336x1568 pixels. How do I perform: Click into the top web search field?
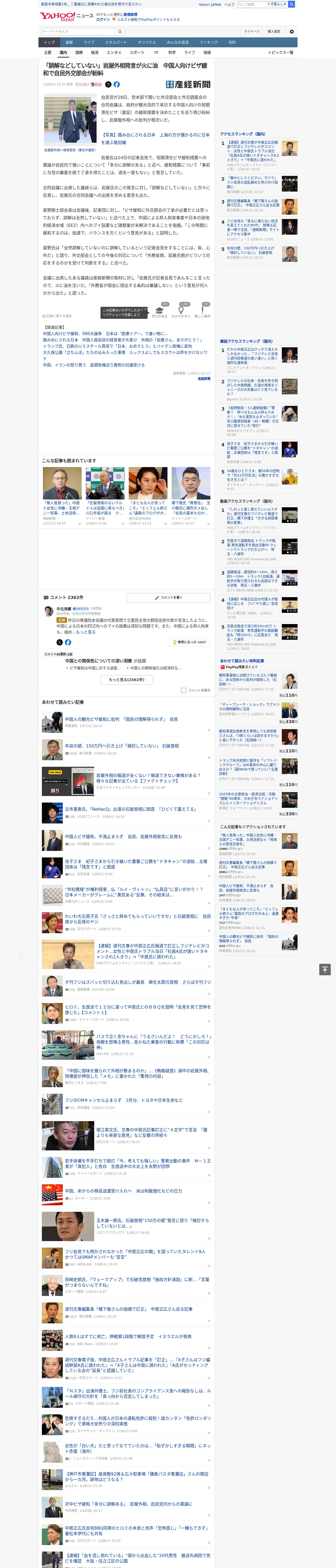point(252,4)
